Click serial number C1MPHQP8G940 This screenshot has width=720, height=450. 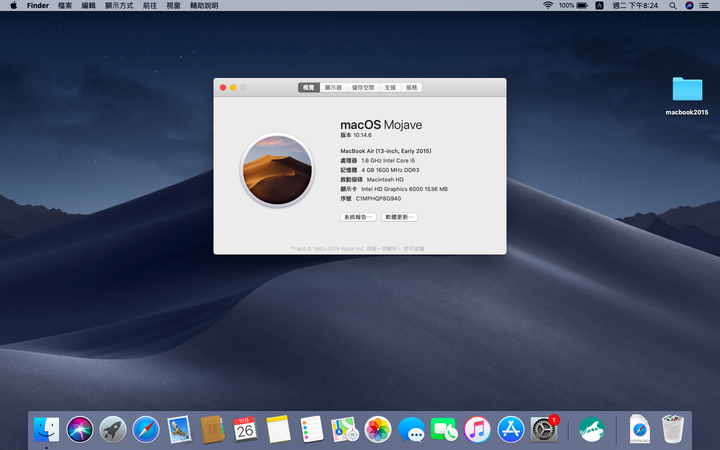click(378, 198)
